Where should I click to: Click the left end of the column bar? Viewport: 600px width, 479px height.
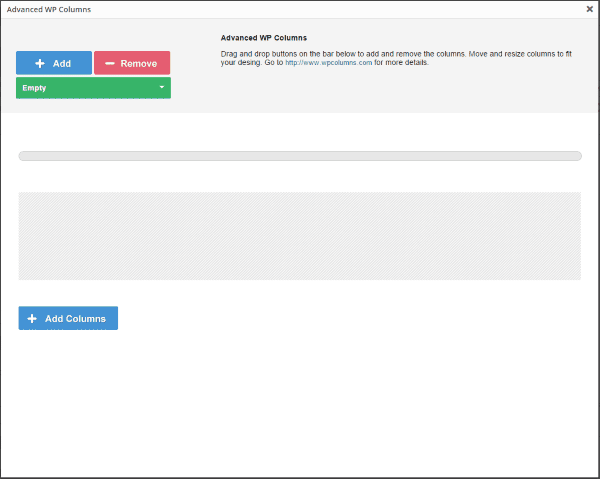(25, 156)
